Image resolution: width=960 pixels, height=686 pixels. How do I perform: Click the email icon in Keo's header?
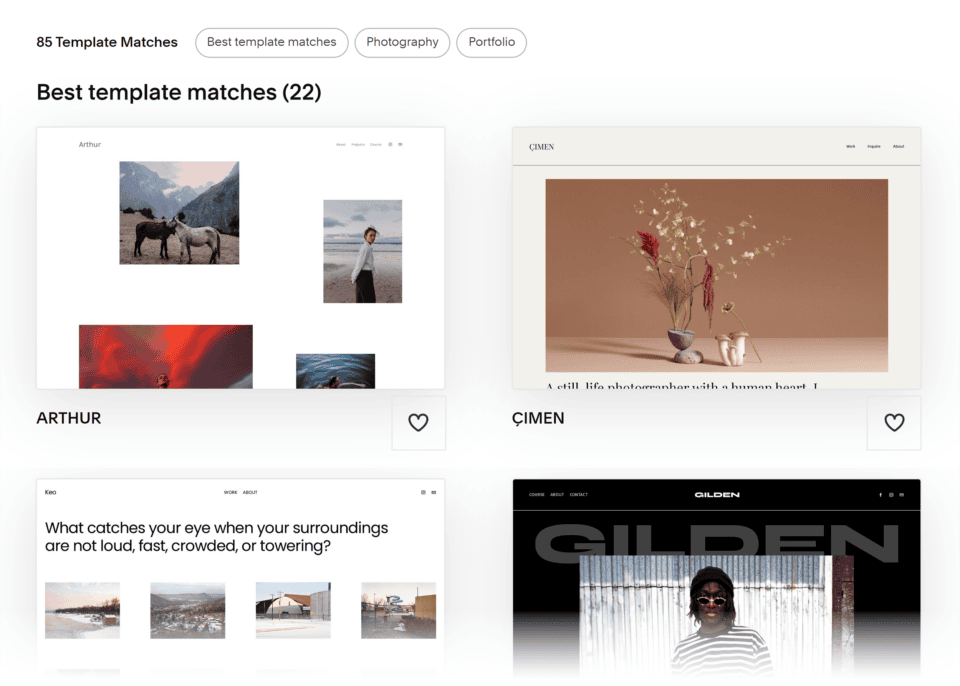click(434, 492)
